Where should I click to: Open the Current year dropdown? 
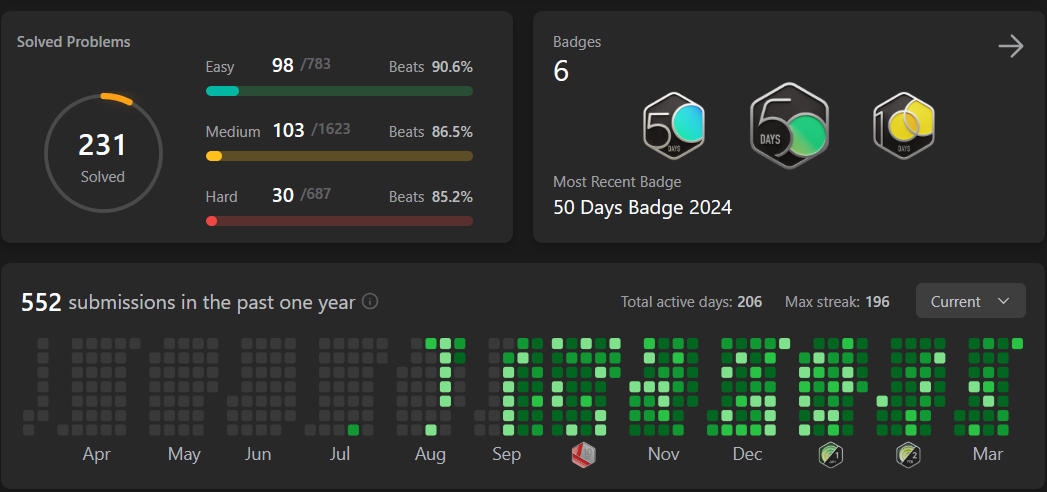970,301
